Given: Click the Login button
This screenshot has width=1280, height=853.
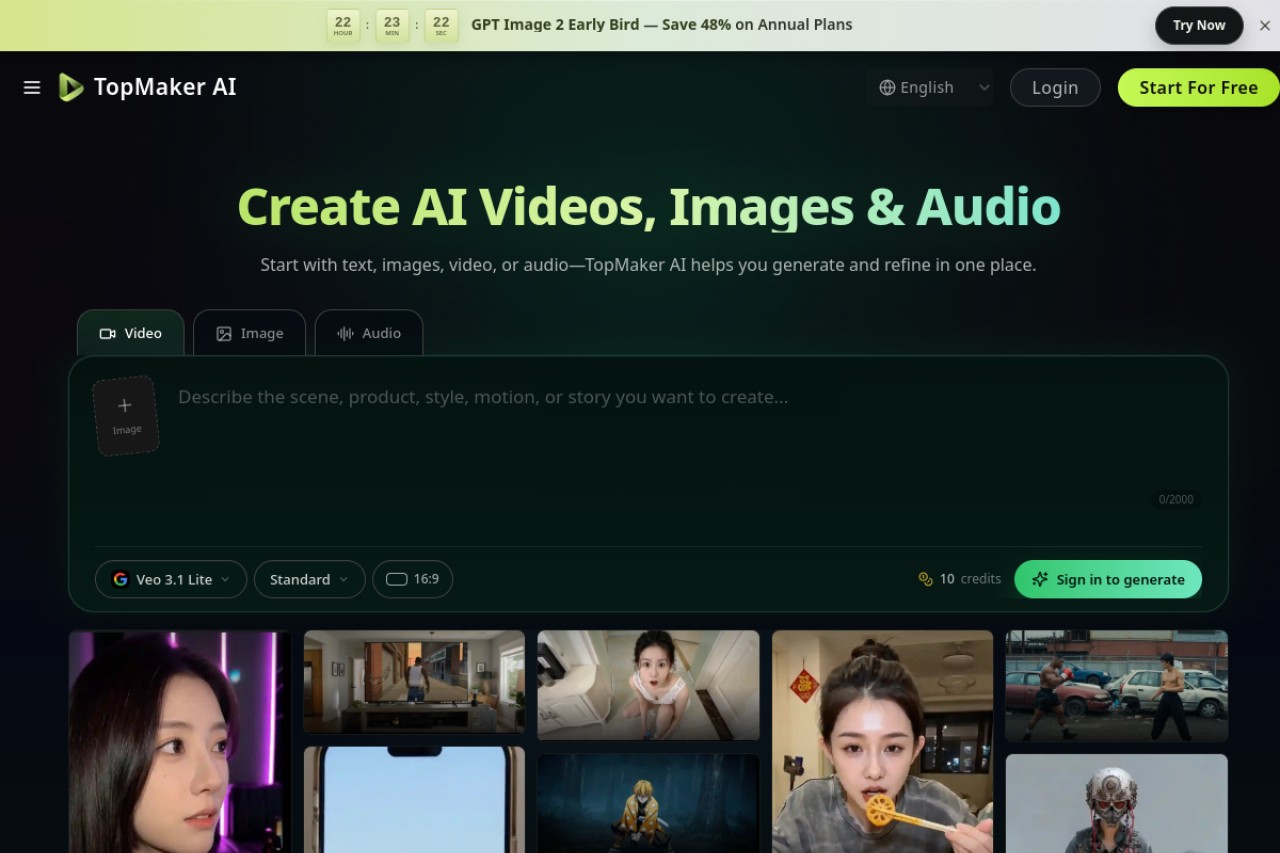Looking at the screenshot, I should point(1055,88).
